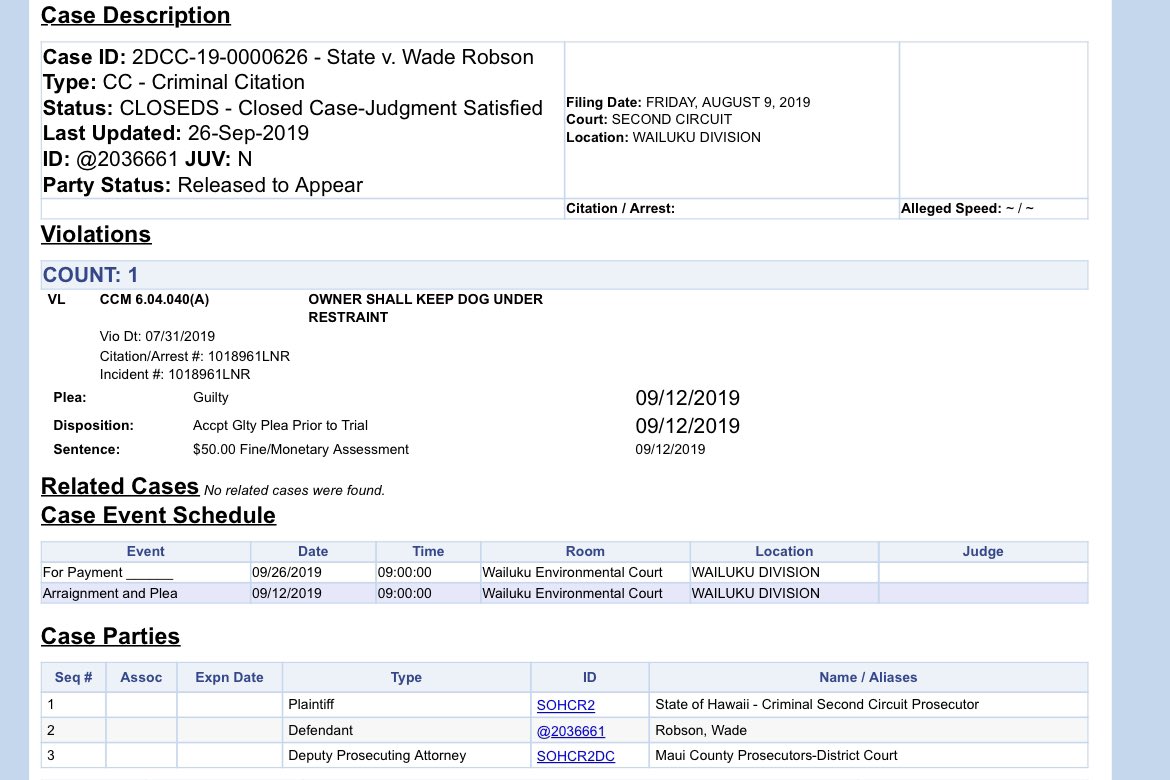The height and width of the screenshot is (780, 1170).
Task: Click the Type column header in Case Parties
Action: (406, 678)
